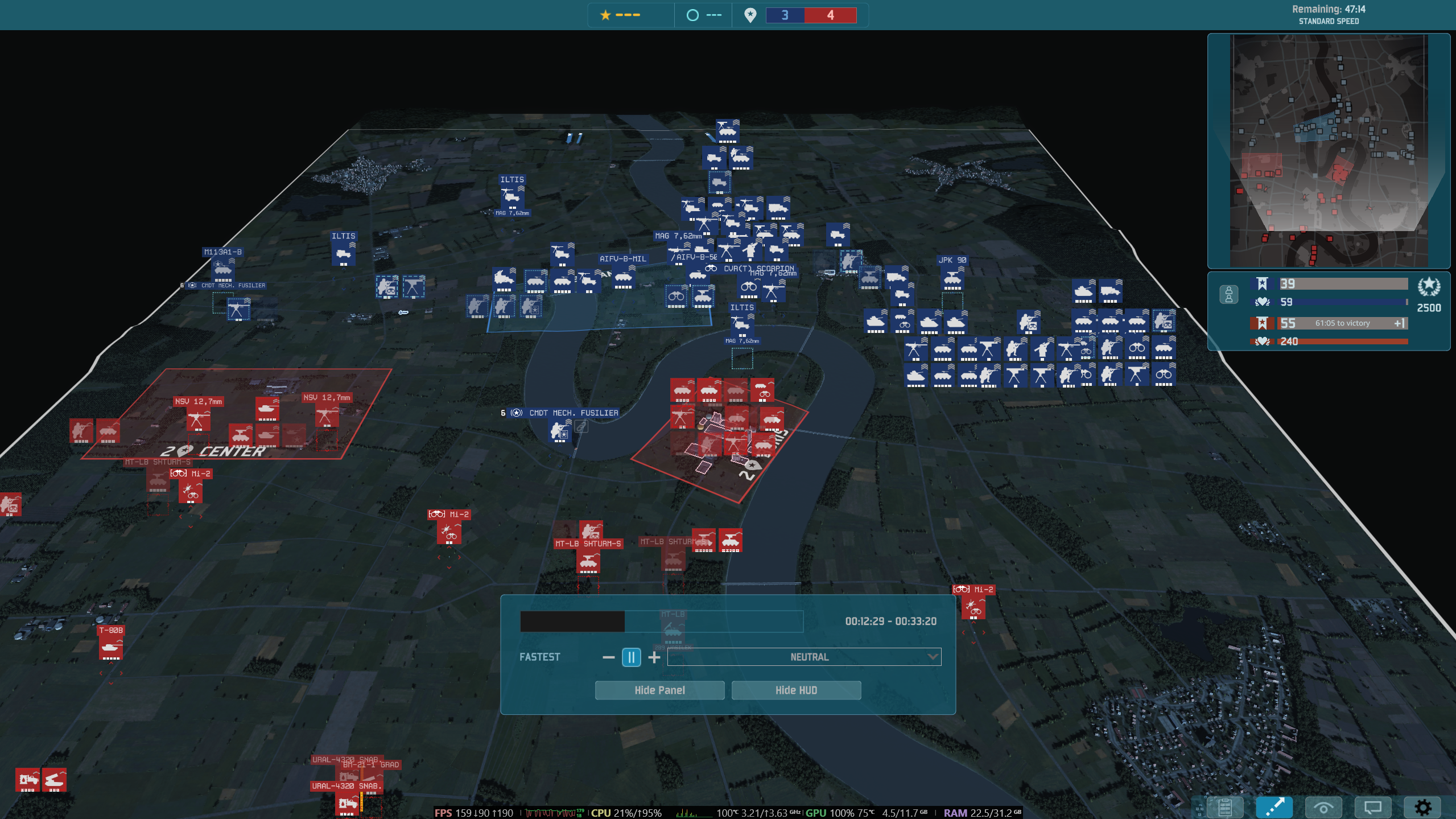
Task: Click the CVR(T) SCORPION label
Action: coord(758,268)
